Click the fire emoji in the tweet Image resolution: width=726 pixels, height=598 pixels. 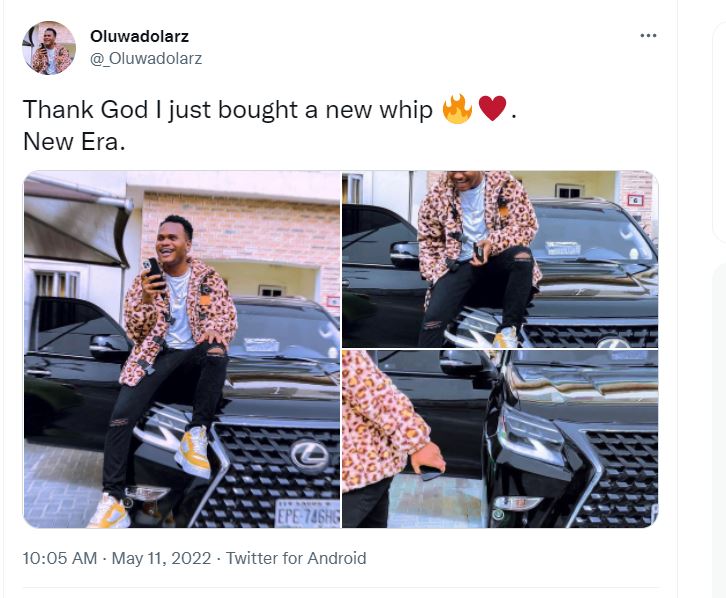tap(457, 109)
